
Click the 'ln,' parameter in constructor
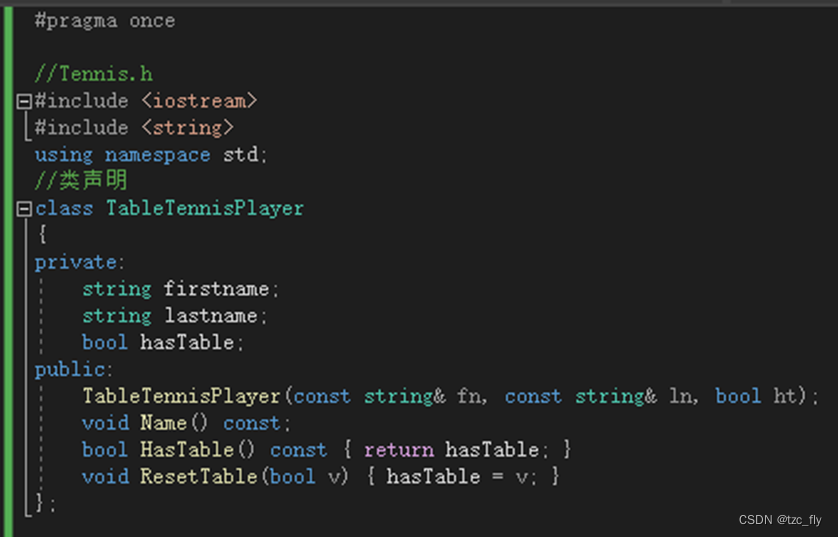click(x=684, y=396)
